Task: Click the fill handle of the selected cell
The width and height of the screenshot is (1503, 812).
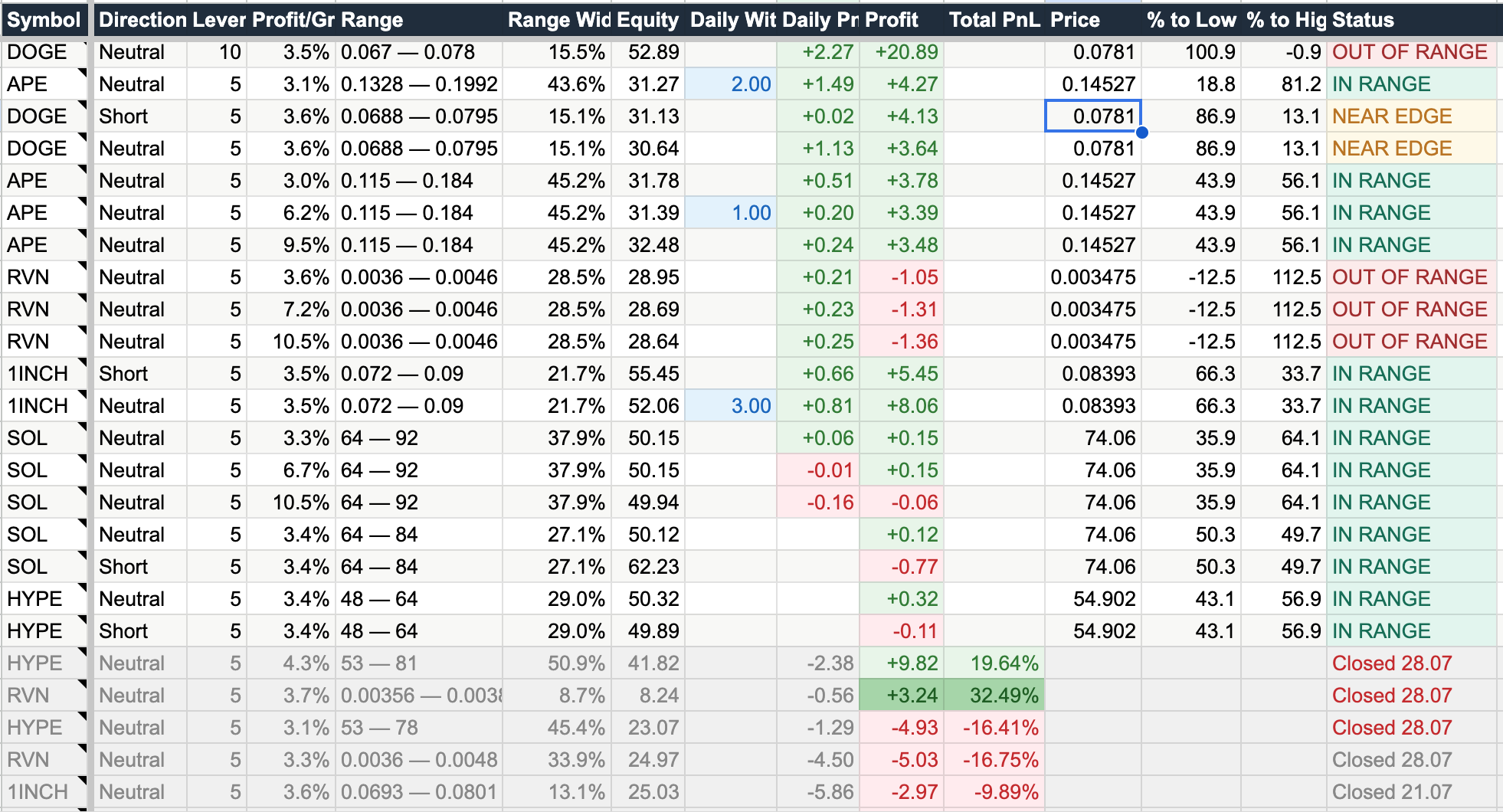Action: pyautogui.click(x=1141, y=133)
